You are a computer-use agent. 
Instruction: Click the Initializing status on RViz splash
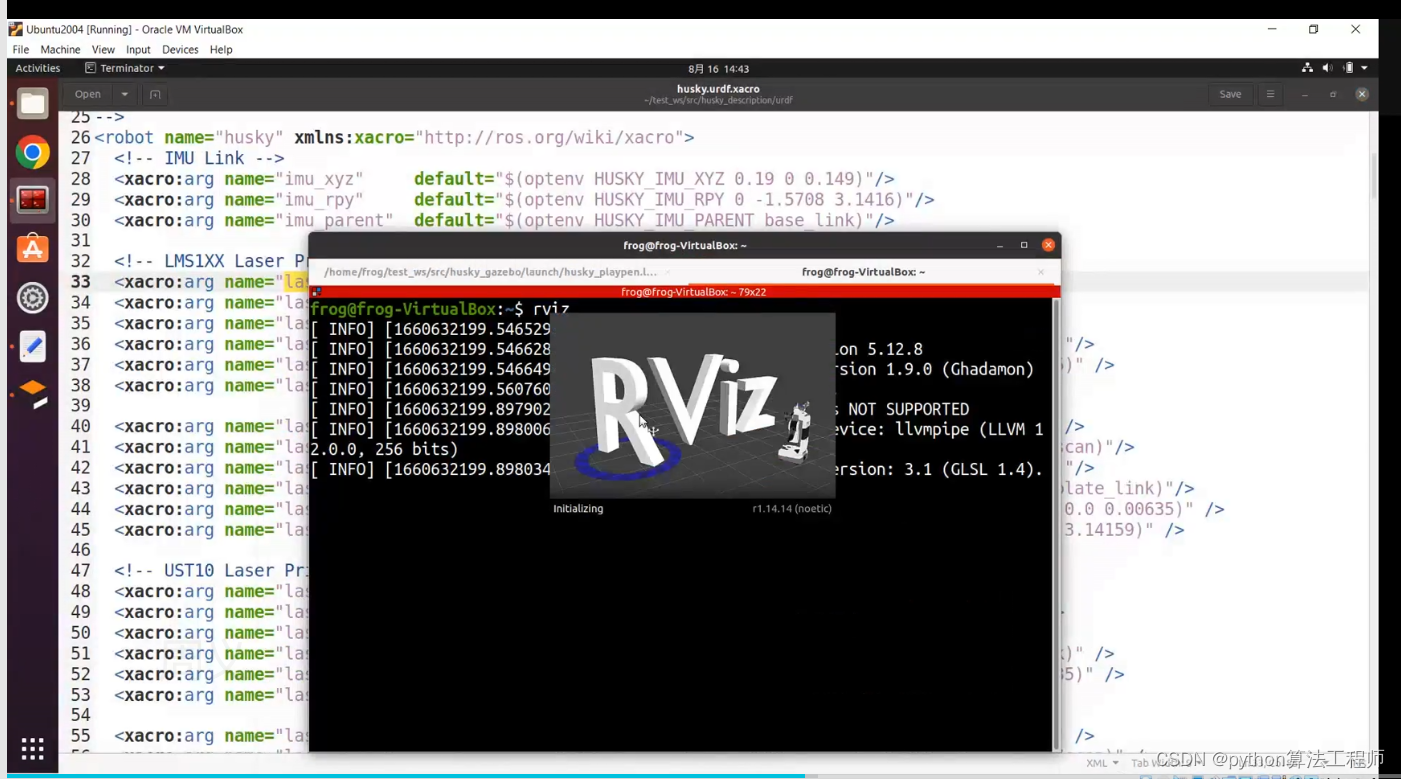pos(578,509)
